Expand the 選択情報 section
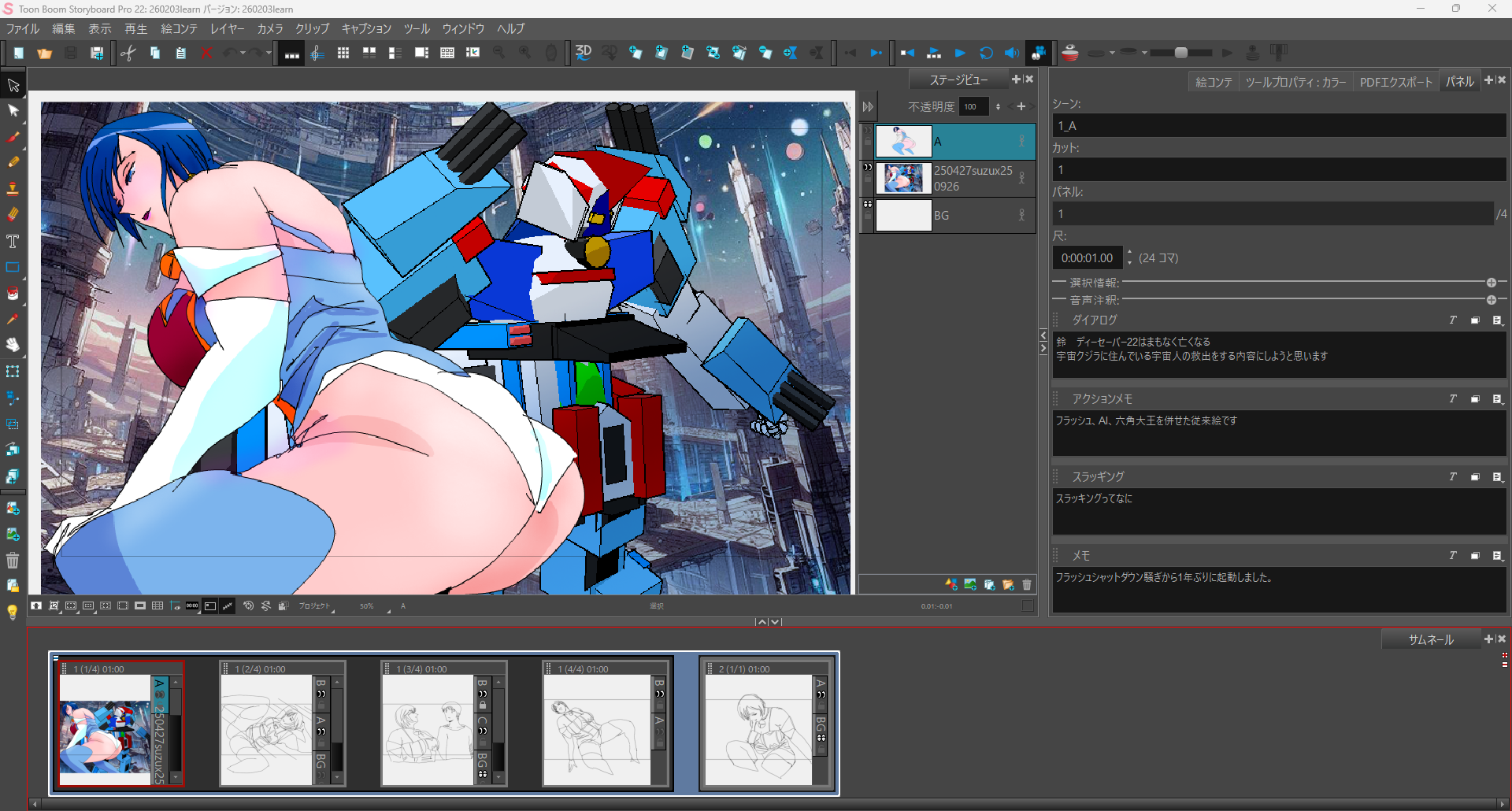 coord(1491,283)
